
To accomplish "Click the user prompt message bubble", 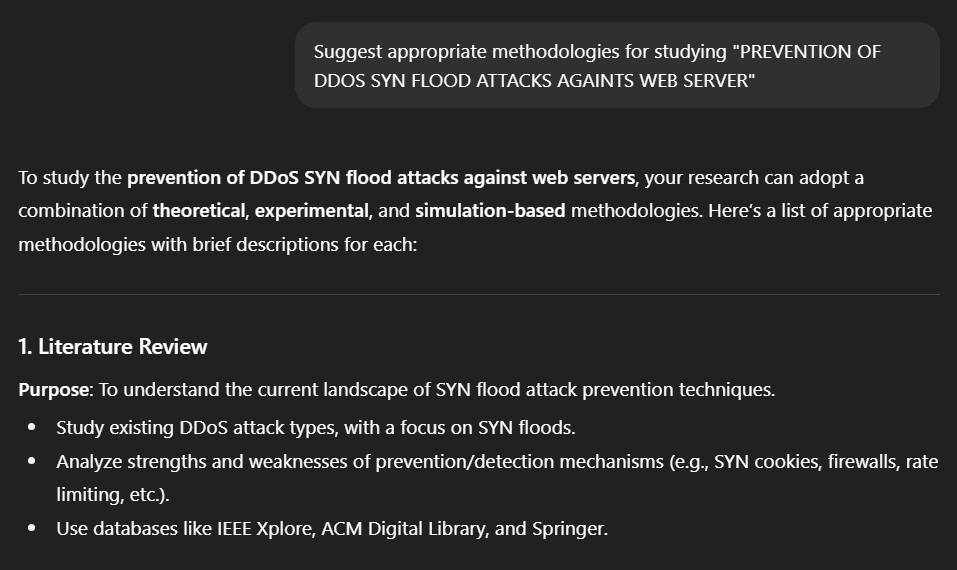I will click(617, 65).
